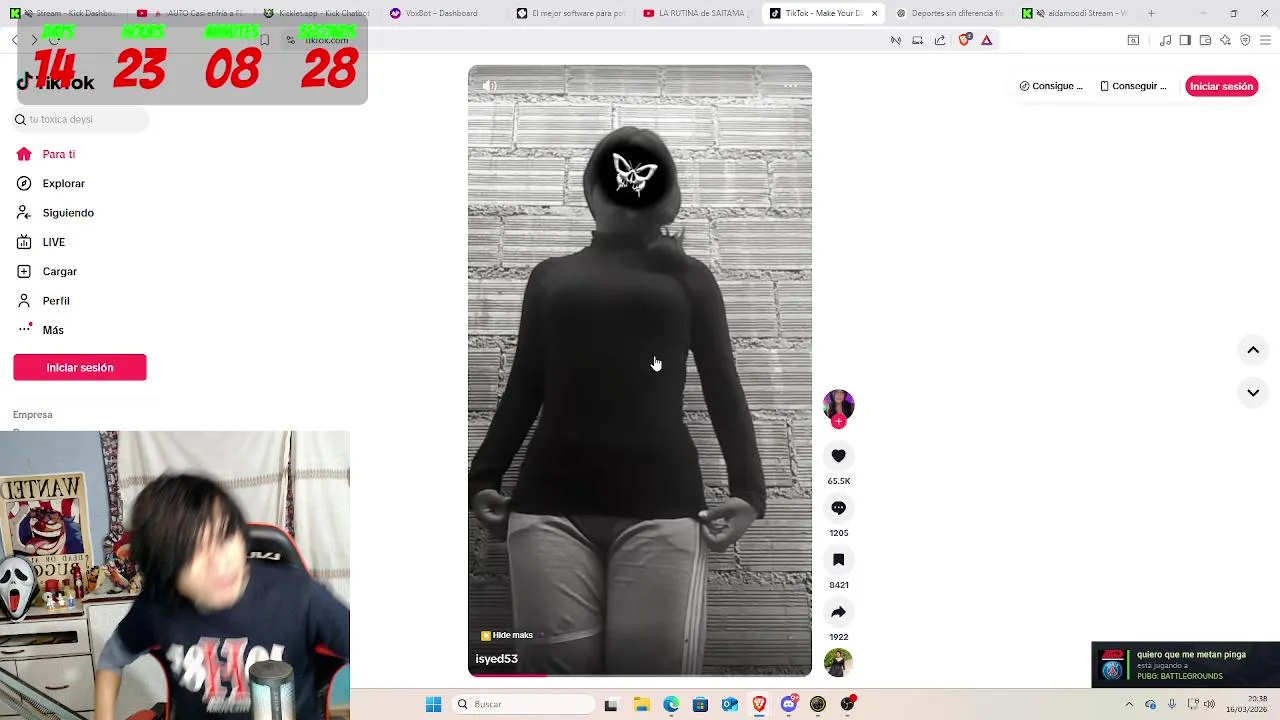Bookmark the video to favorites
The width and height of the screenshot is (1280, 720).
pos(838,560)
